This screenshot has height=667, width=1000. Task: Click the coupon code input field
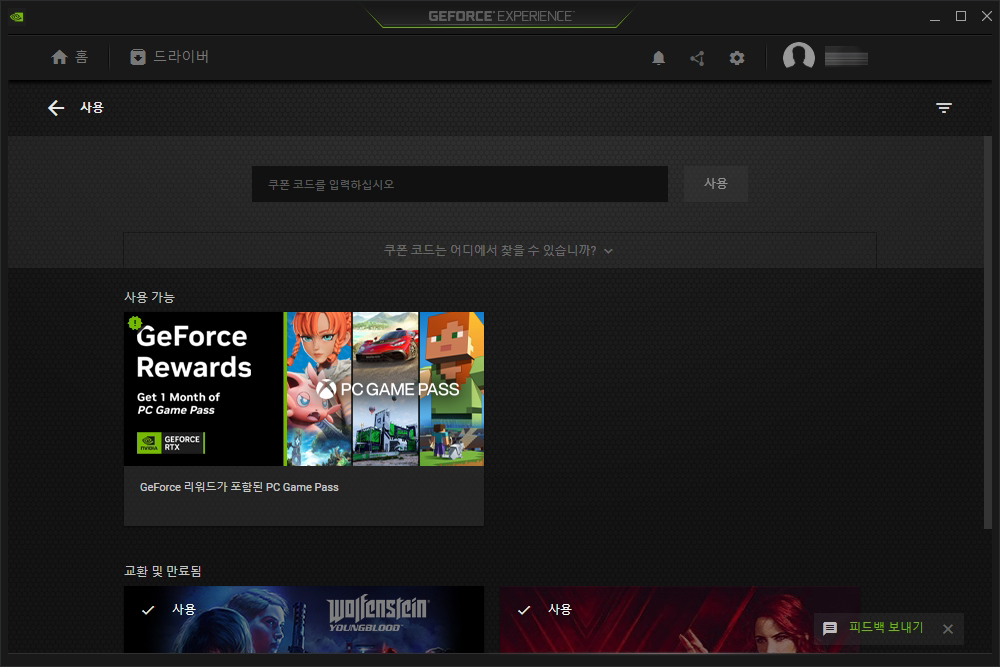point(460,184)
